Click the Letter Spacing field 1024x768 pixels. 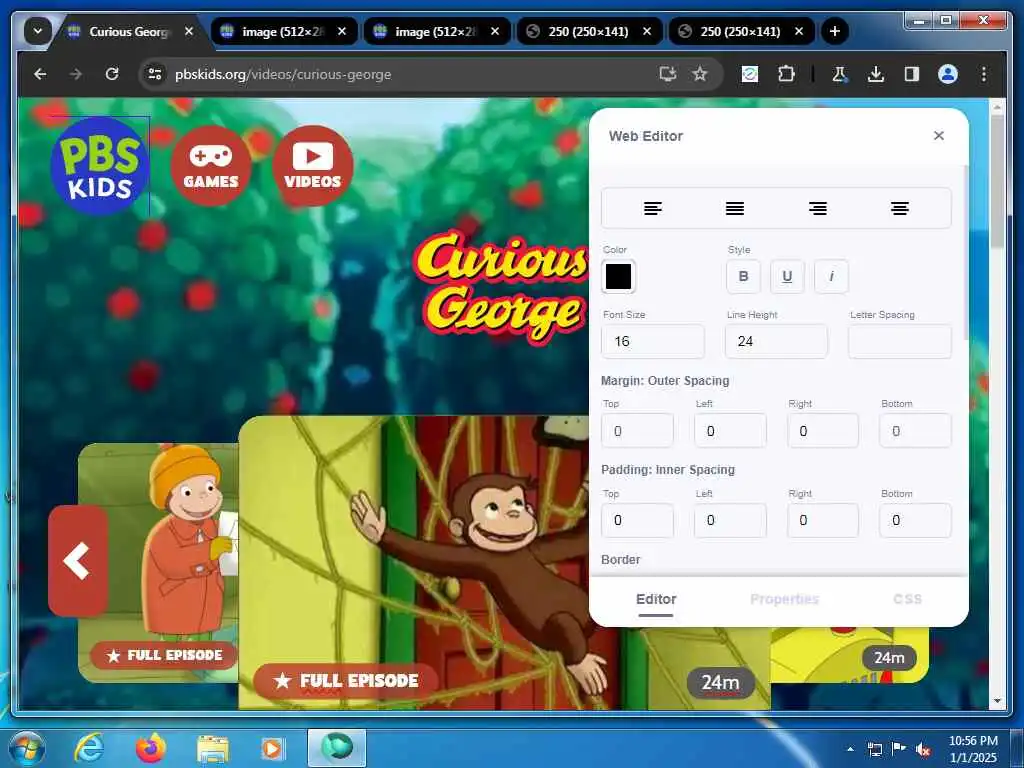coord(899,341)
